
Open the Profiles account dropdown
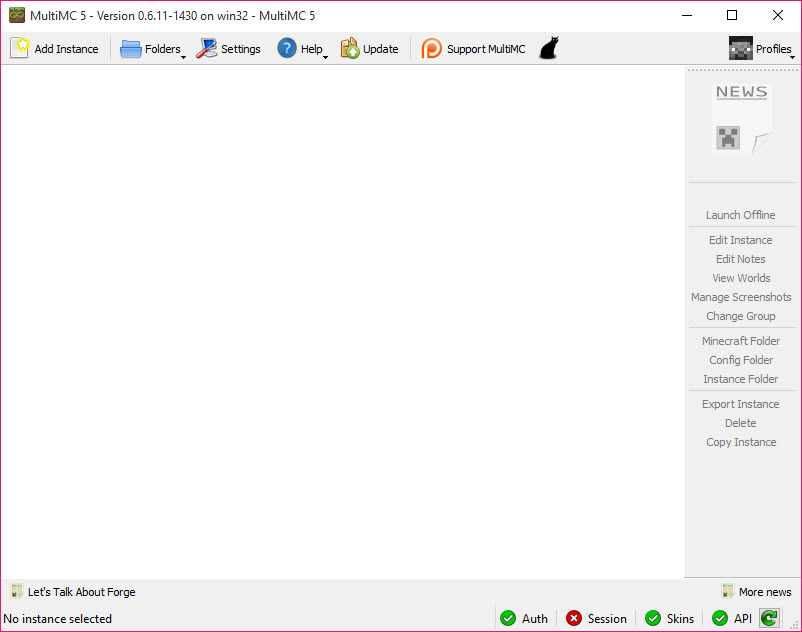point(762,49)
